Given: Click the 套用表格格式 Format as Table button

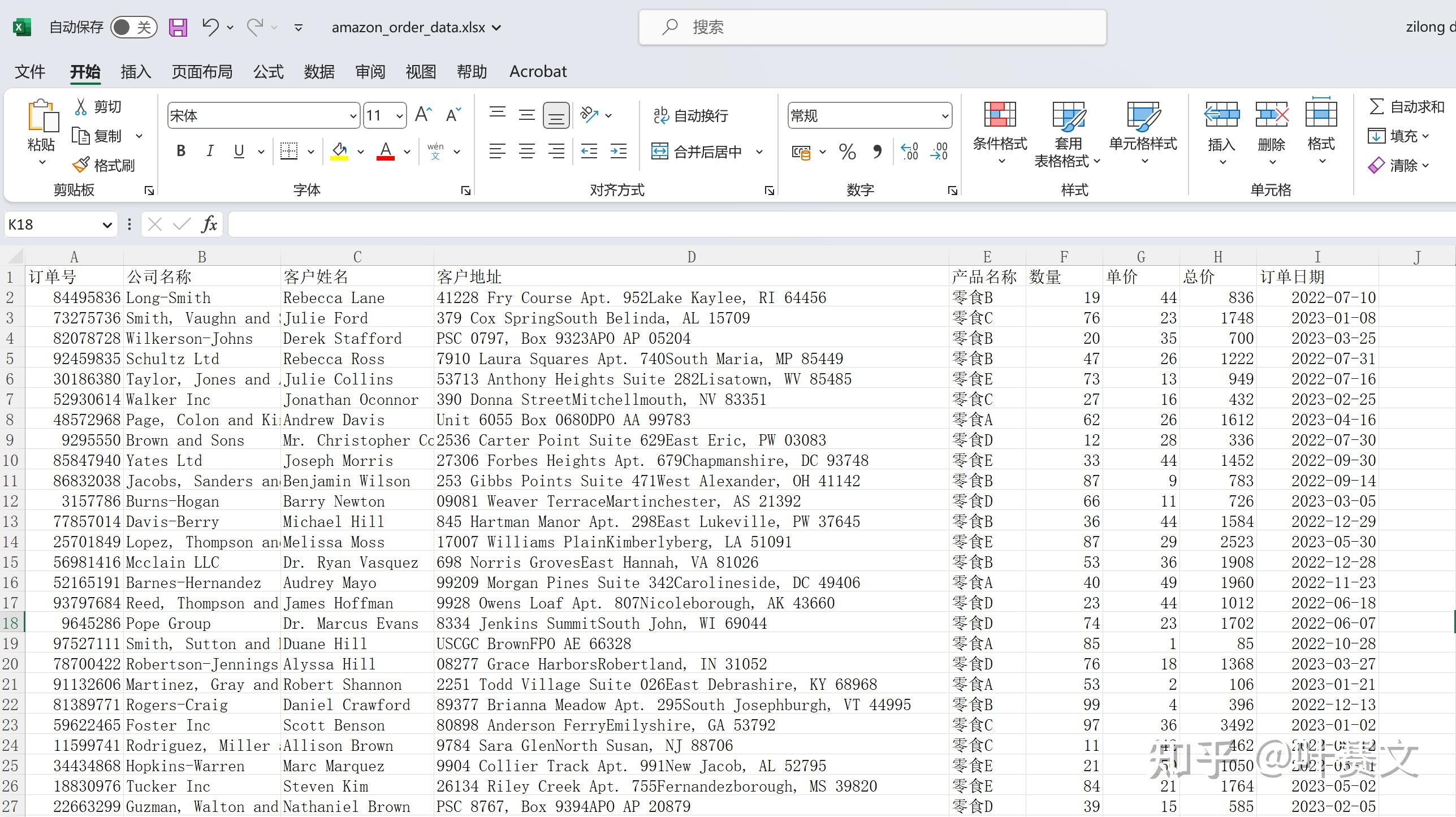Looking at the screenshot, I should coord(1068,135).
